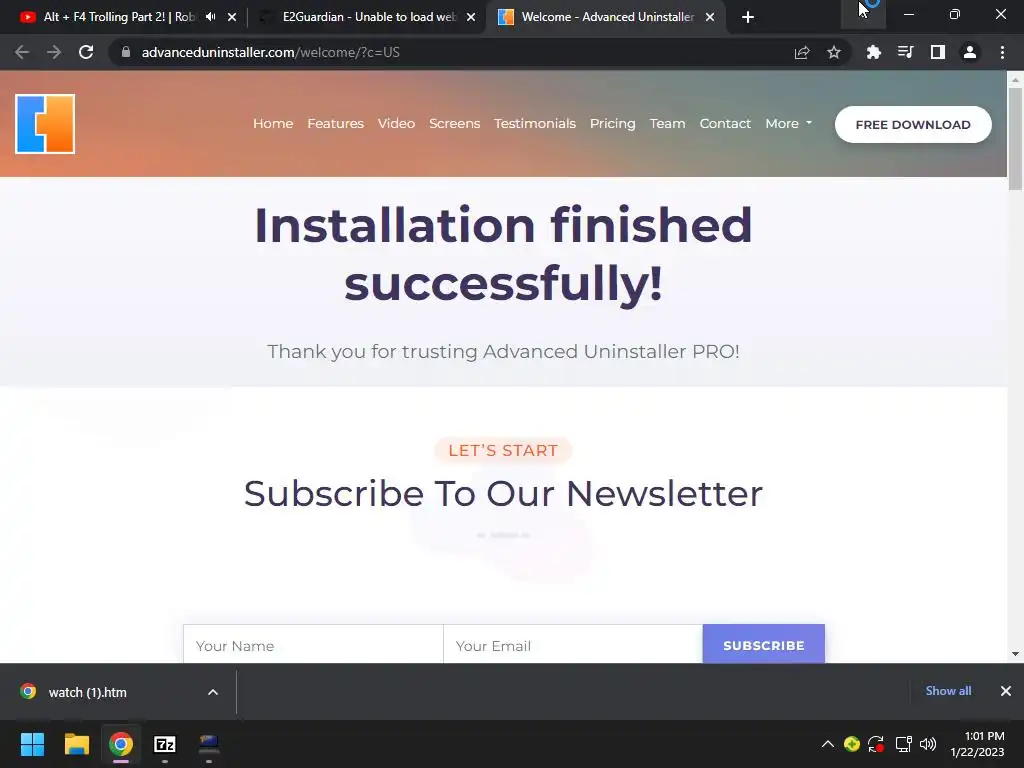
Task: Select the Welcome - Advanced Uninstaller tab
Action: 607,17
